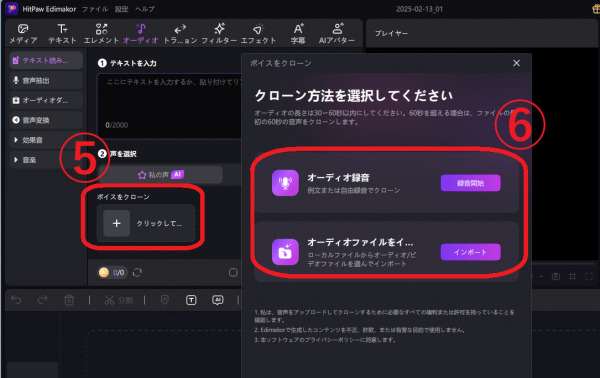Screen dimensions: 600x378
Task: Expand the 音楽 section
Action: pyautogui.click(x=46, y=160)
